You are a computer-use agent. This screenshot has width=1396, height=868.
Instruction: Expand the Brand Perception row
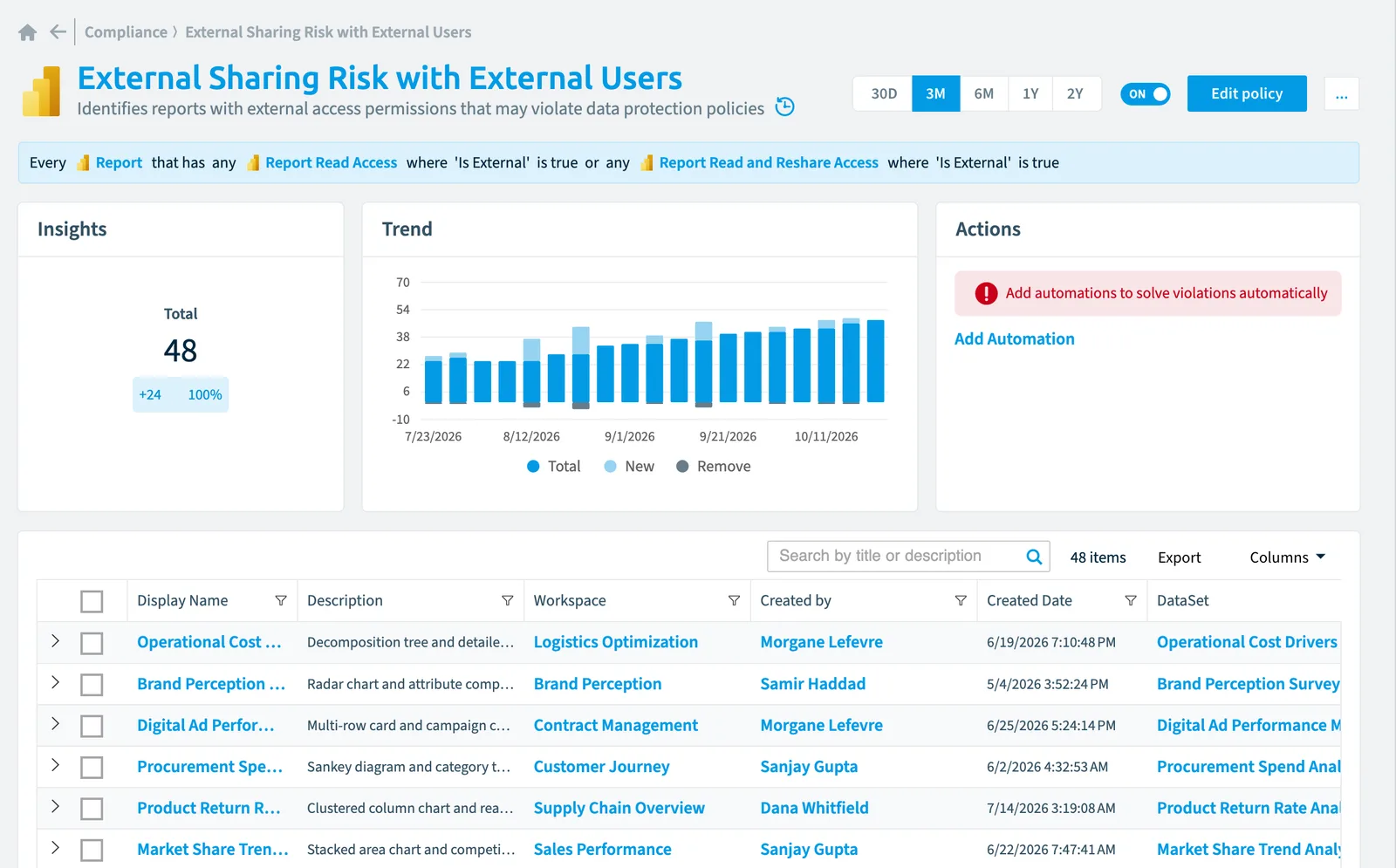55,682
